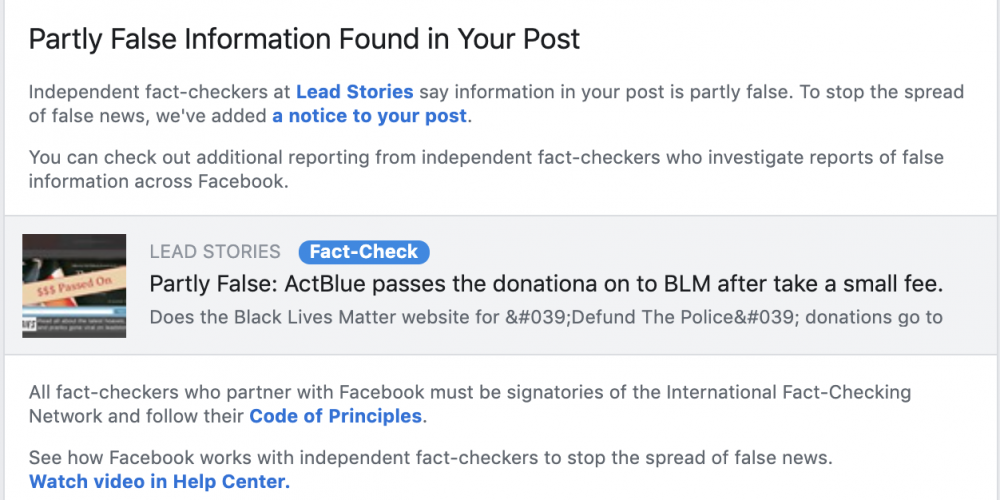Click "of false news, we've added" text
1000x500 pixels.
[148, 116]
